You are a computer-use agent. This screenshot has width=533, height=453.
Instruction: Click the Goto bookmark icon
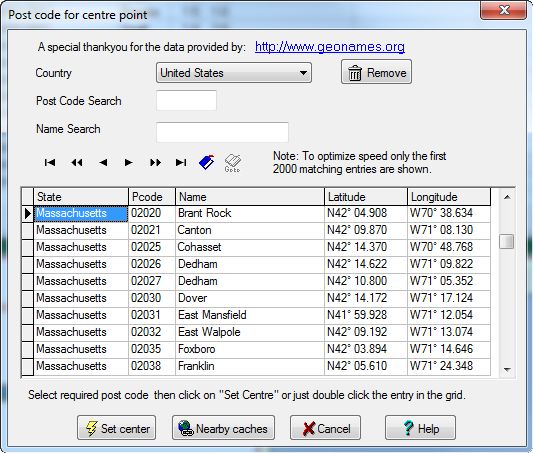pyautogui.click(x=233, y=163)
